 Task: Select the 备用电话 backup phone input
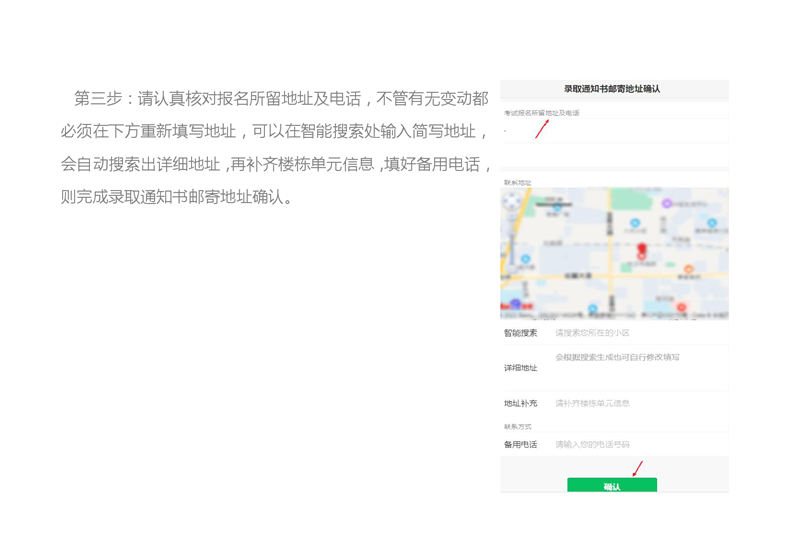[x=640, y=444]
